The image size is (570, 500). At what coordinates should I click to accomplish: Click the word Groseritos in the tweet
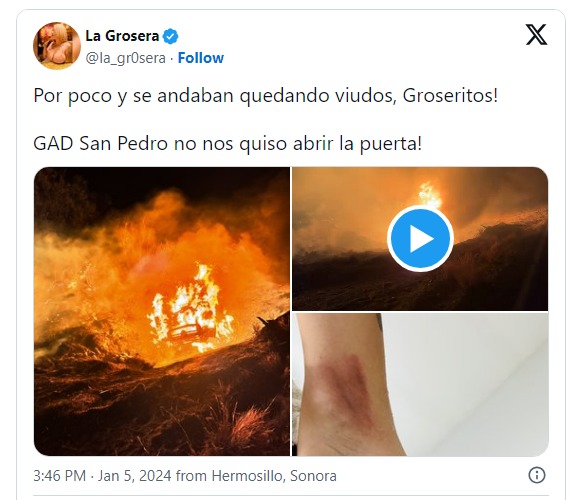pos(450,96)
